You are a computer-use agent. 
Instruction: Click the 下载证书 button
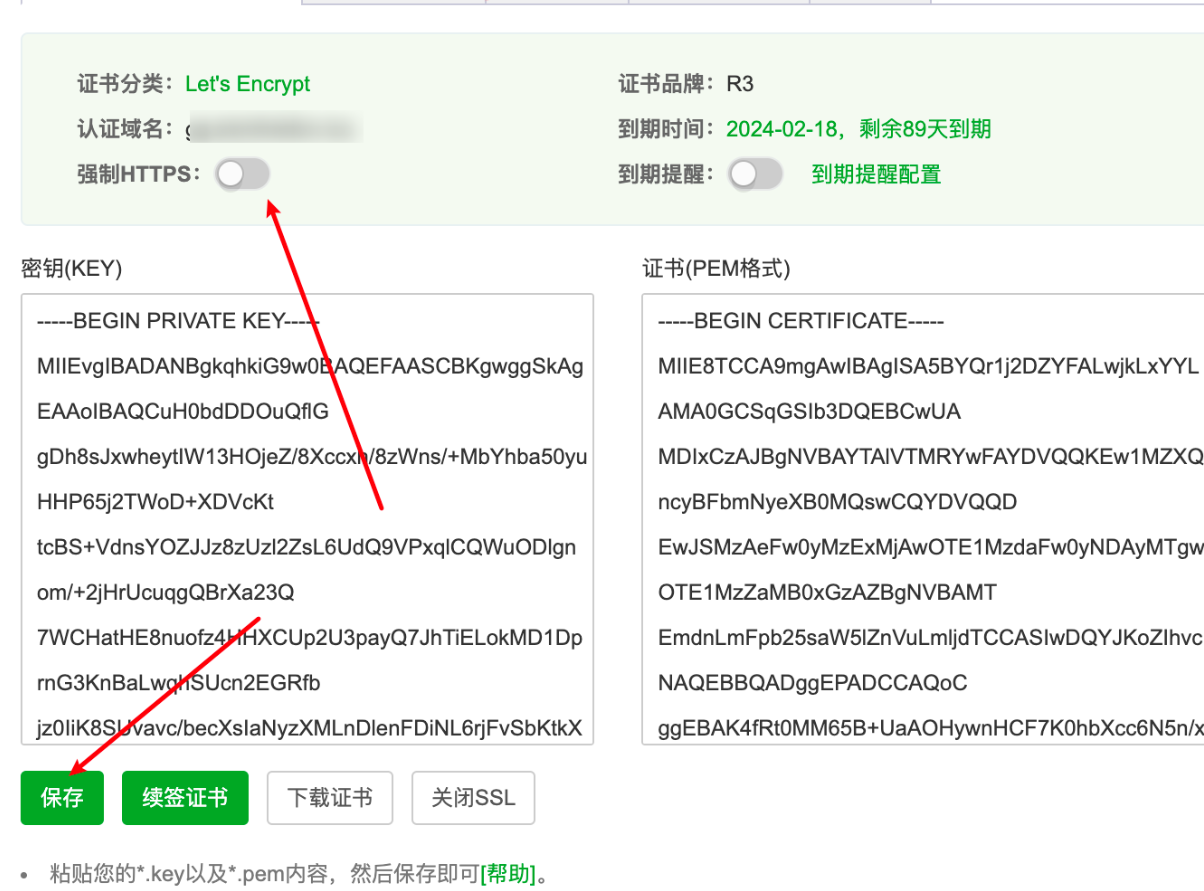(x=330, y=798)
